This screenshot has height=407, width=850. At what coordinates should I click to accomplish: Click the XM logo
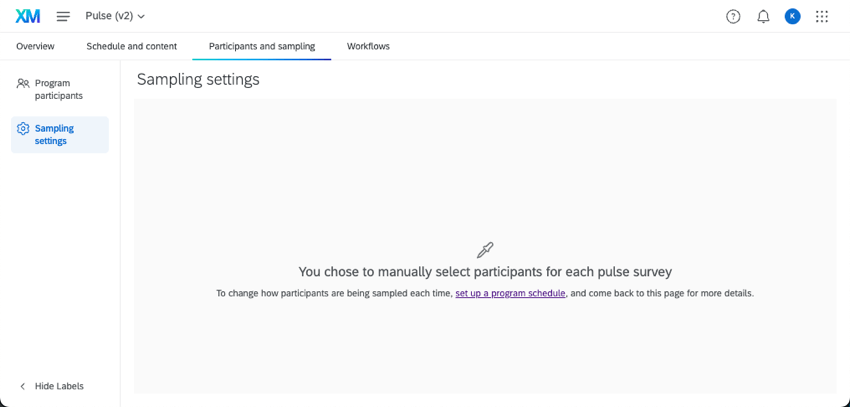[x=28, y=16]
